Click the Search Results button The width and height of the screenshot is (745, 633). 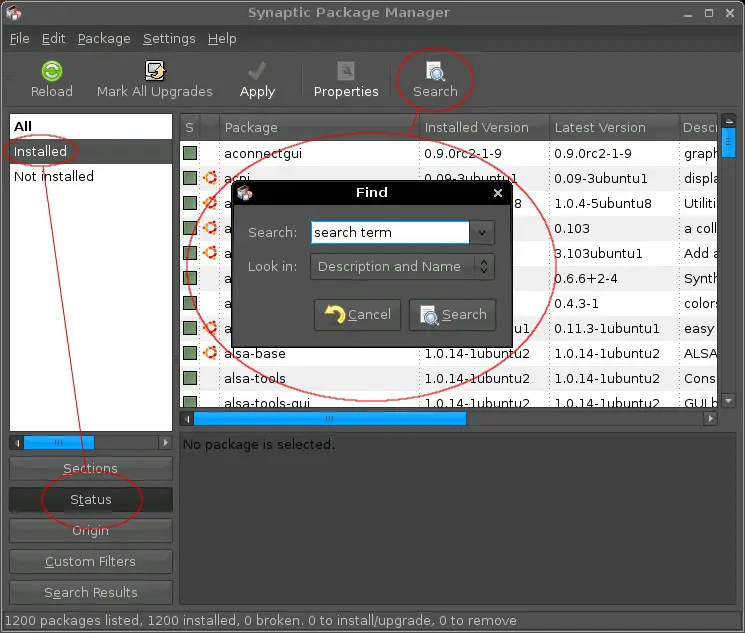coord(91,593)
